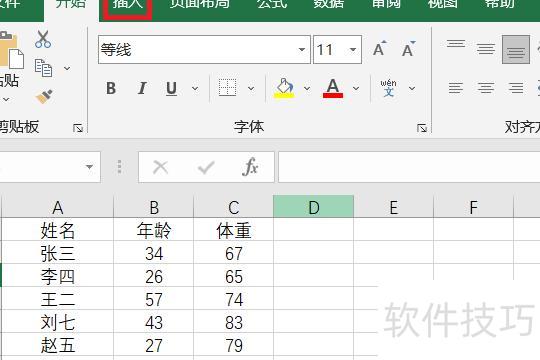The height and width of the screenshot is (360, 540).
Task: Select cell containing 李四
Action: (x=58, y=276)
